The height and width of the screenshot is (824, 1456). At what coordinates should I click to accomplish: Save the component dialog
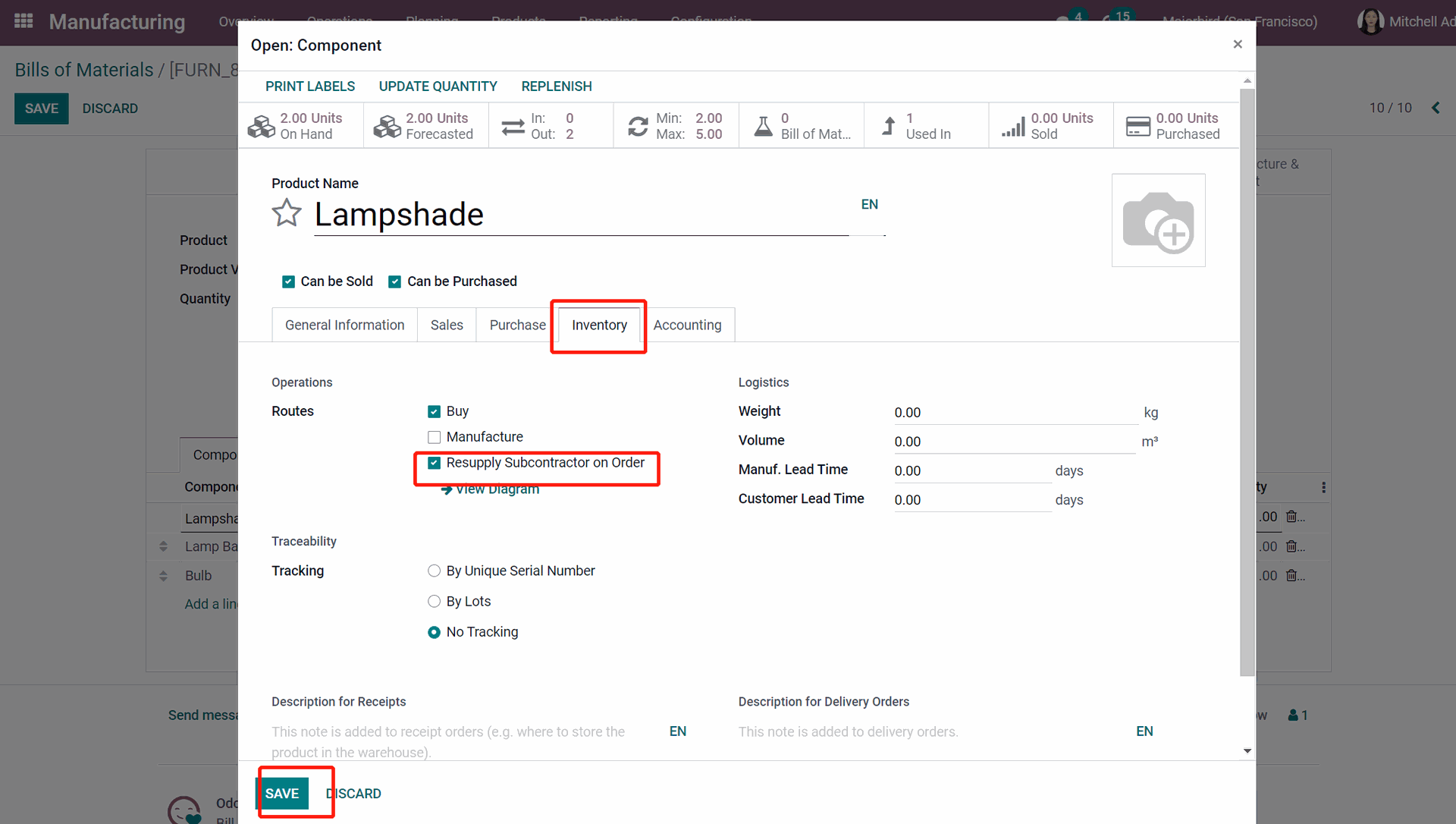[282, 793]
